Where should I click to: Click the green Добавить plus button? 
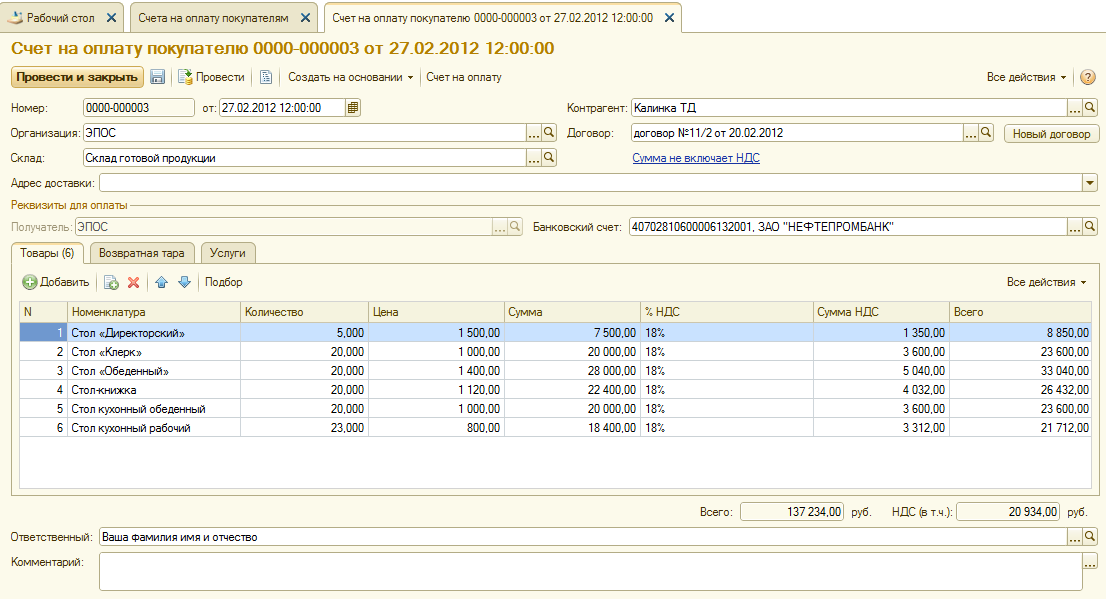coord(56,282)
